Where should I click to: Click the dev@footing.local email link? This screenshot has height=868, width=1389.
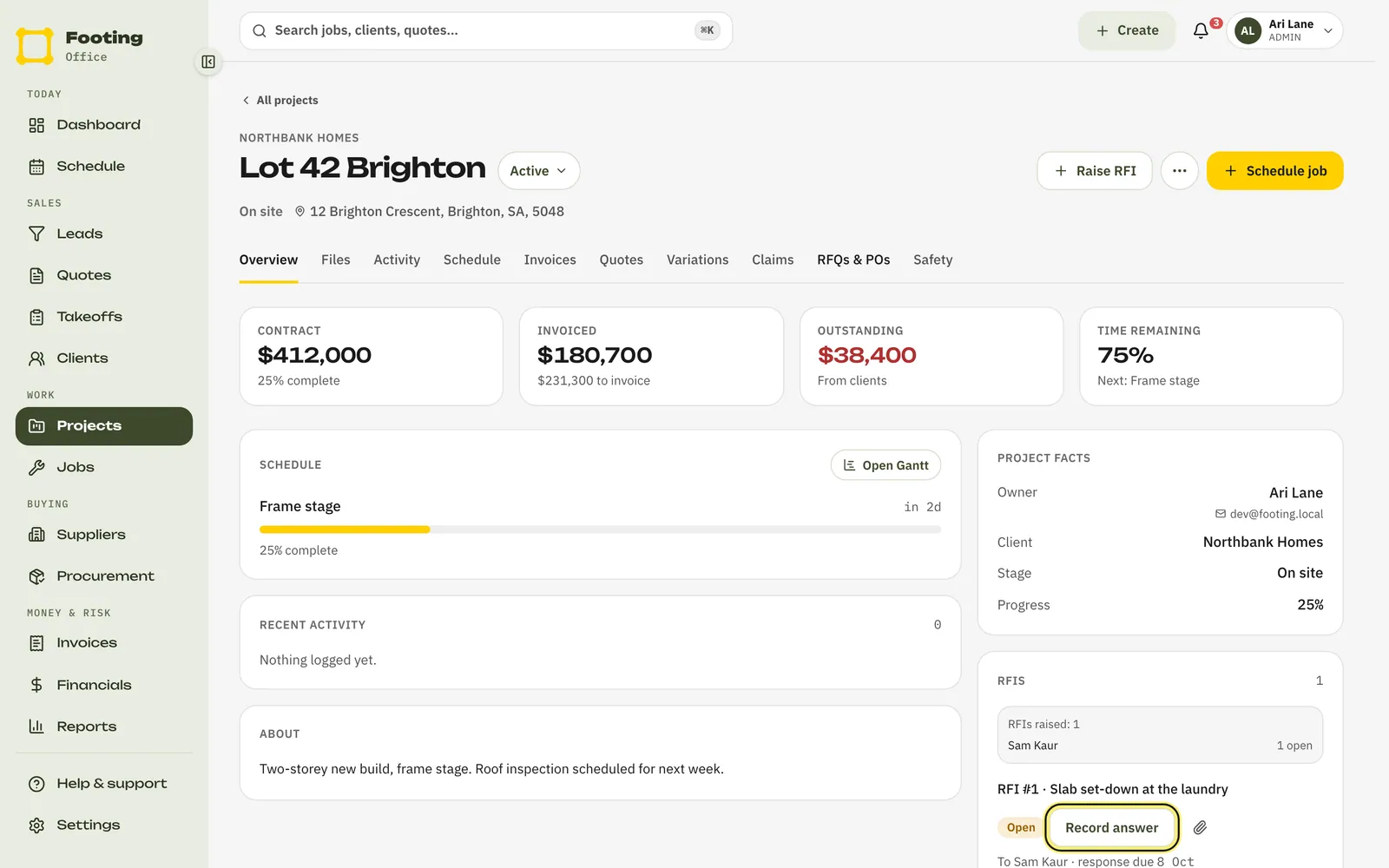[1269, 514]
